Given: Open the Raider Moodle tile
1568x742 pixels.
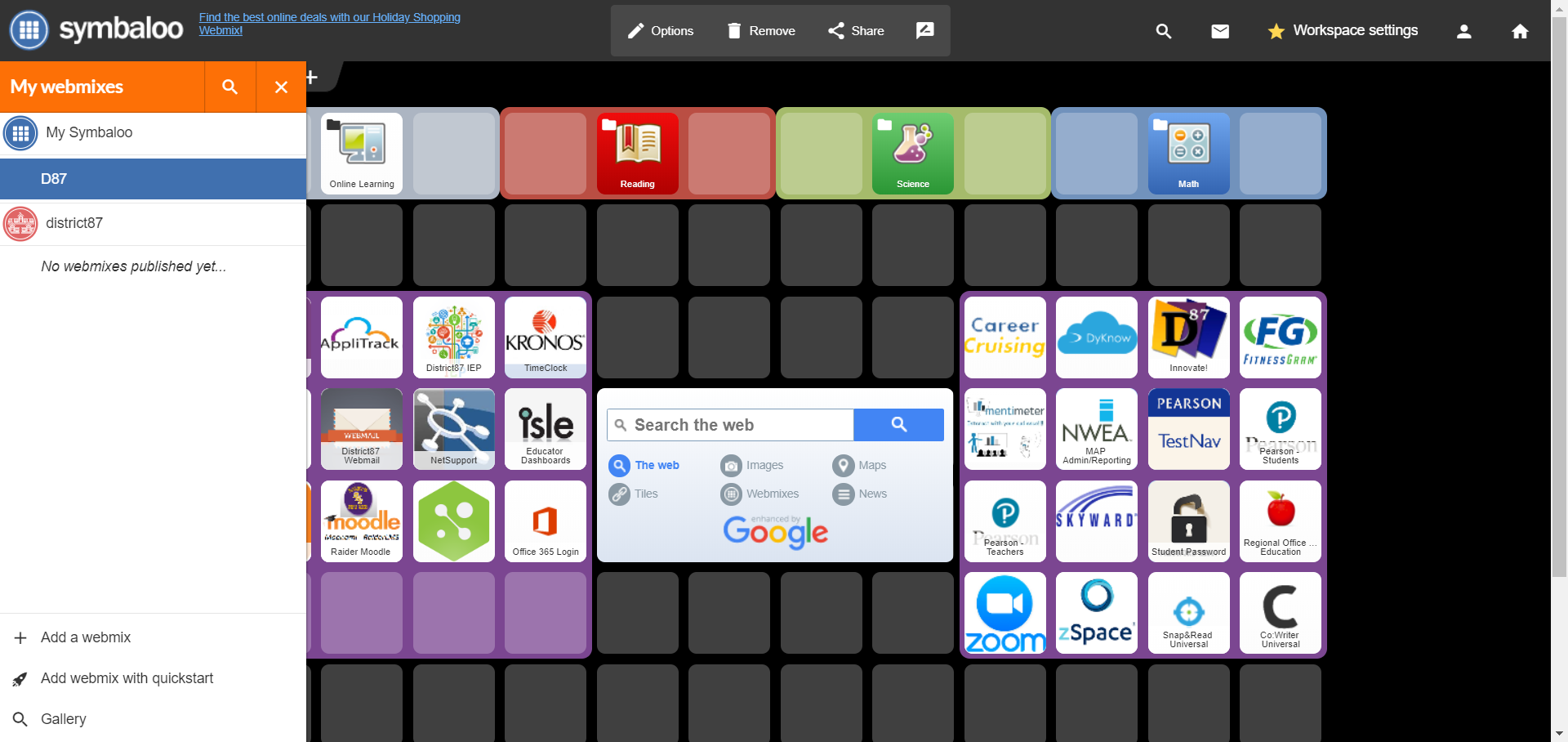Looking at the screenshot, I should point(362,521).
